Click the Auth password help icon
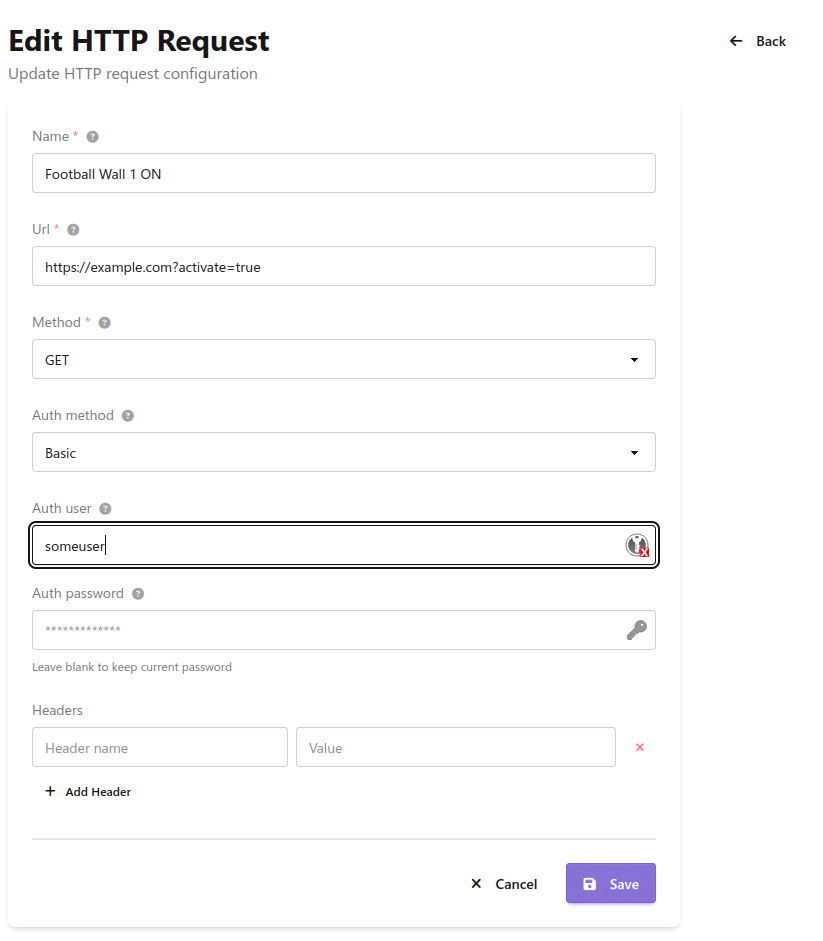The width and height of the screenshot is (823, 941). [x=140, y=593]
